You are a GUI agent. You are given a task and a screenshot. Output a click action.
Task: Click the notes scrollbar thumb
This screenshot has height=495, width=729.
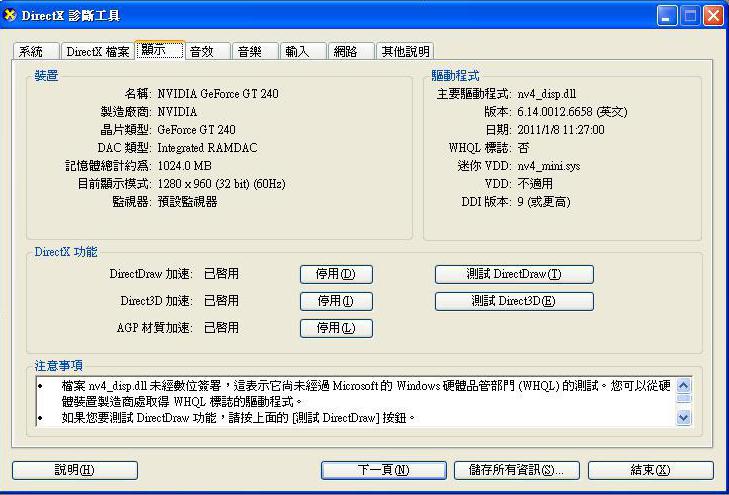point(683,399)
